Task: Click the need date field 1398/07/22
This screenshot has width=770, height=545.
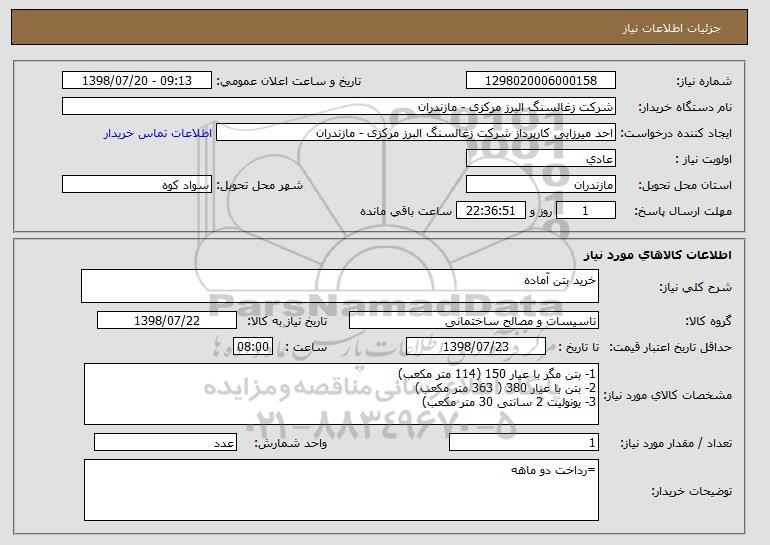Action: click(167, 321)
